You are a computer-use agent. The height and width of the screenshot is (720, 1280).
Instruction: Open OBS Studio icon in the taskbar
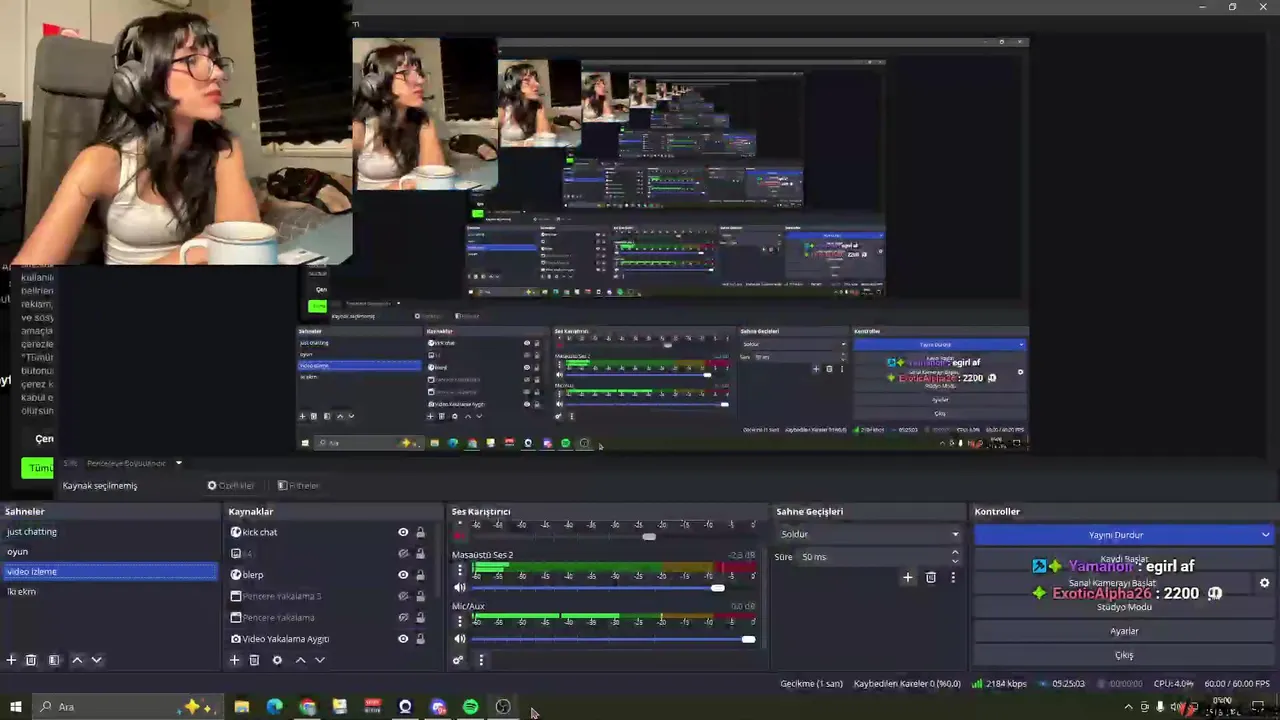503,707
